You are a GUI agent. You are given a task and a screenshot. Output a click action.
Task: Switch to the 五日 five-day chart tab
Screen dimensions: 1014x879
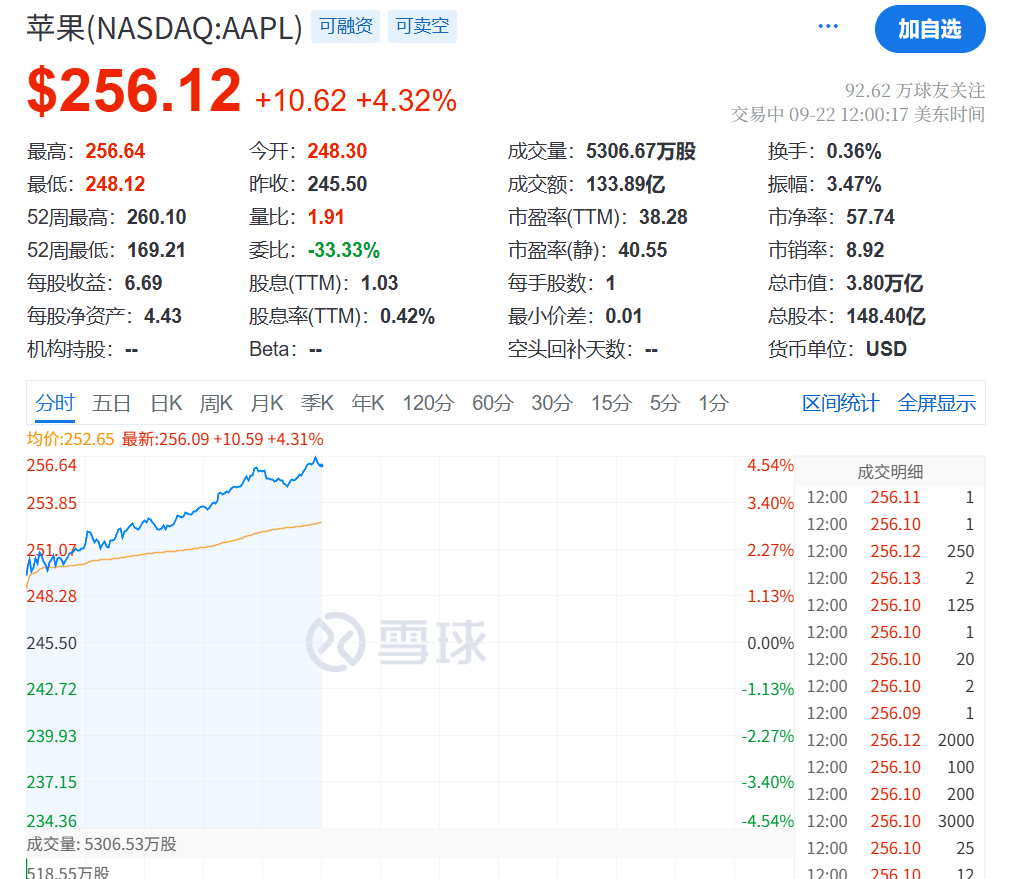[112, 403]
